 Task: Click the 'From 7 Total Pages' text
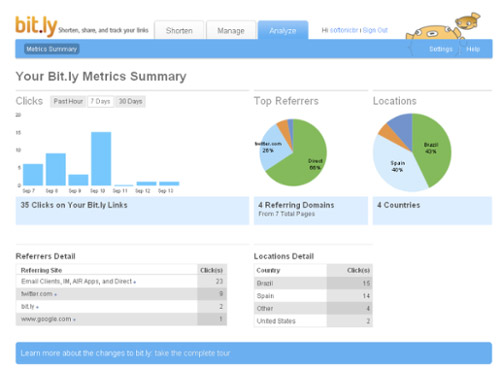click(287, 214)
